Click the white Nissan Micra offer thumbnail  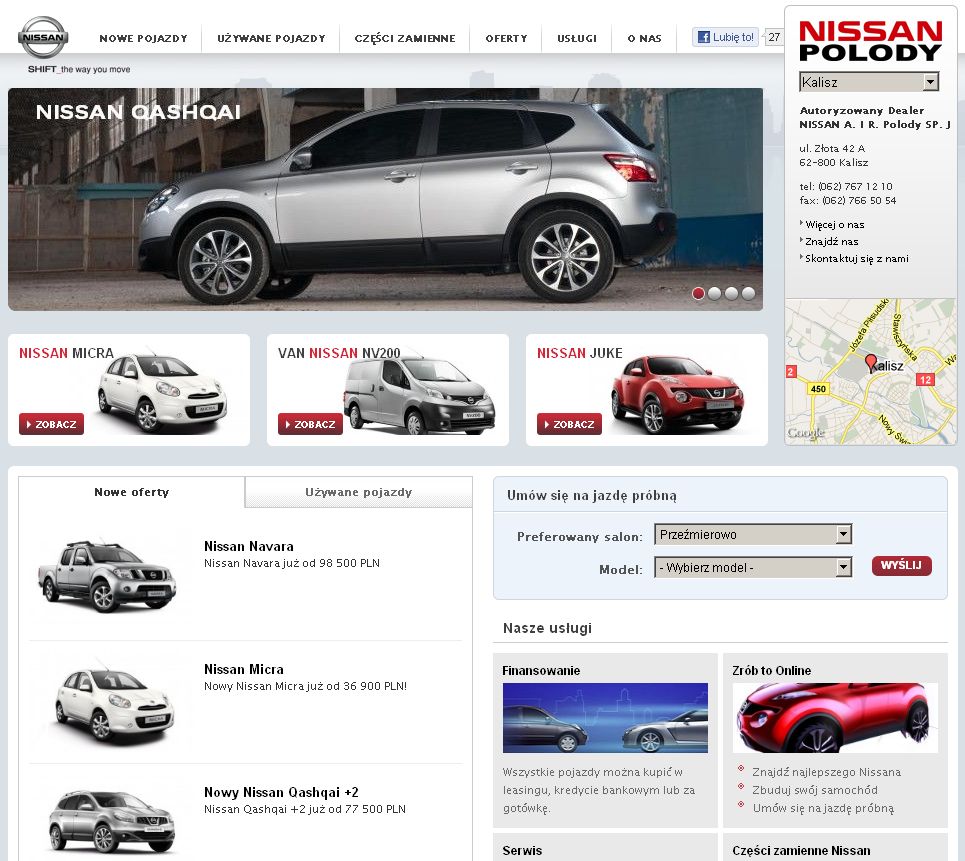point(114,703)
